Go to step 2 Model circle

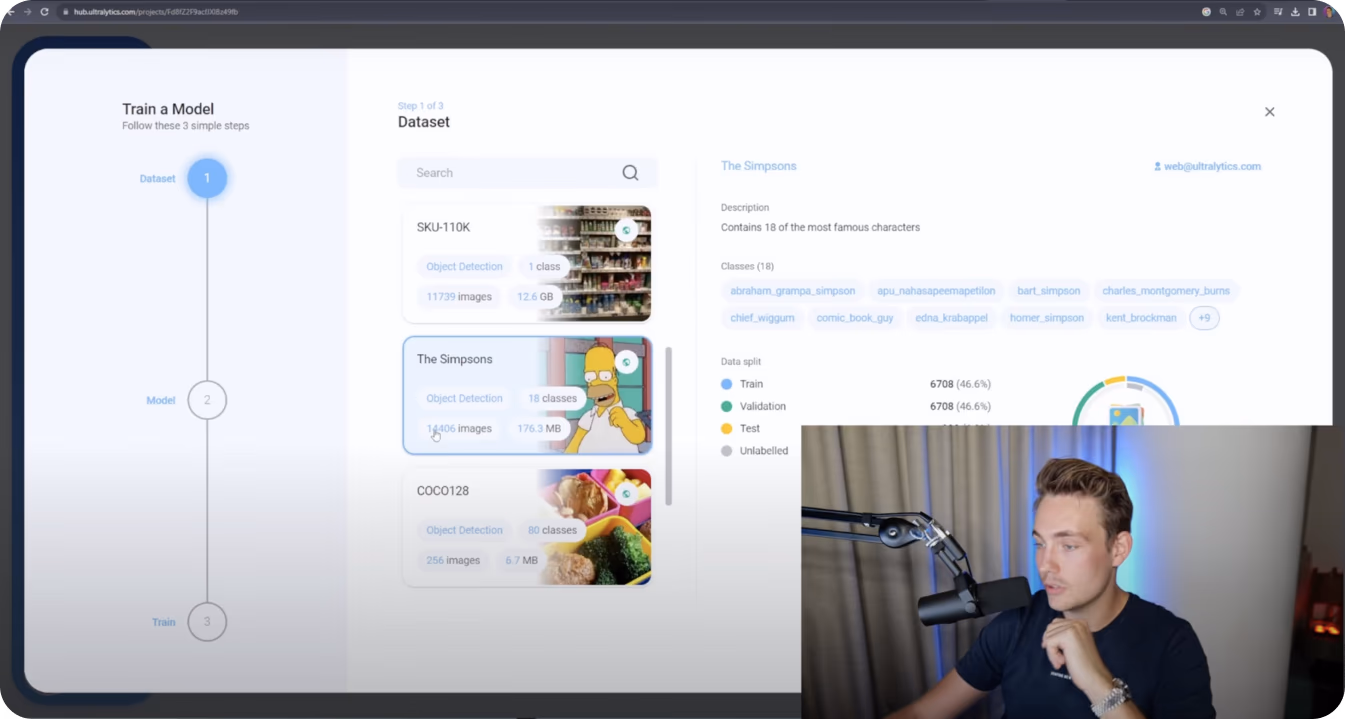point(207,400)
